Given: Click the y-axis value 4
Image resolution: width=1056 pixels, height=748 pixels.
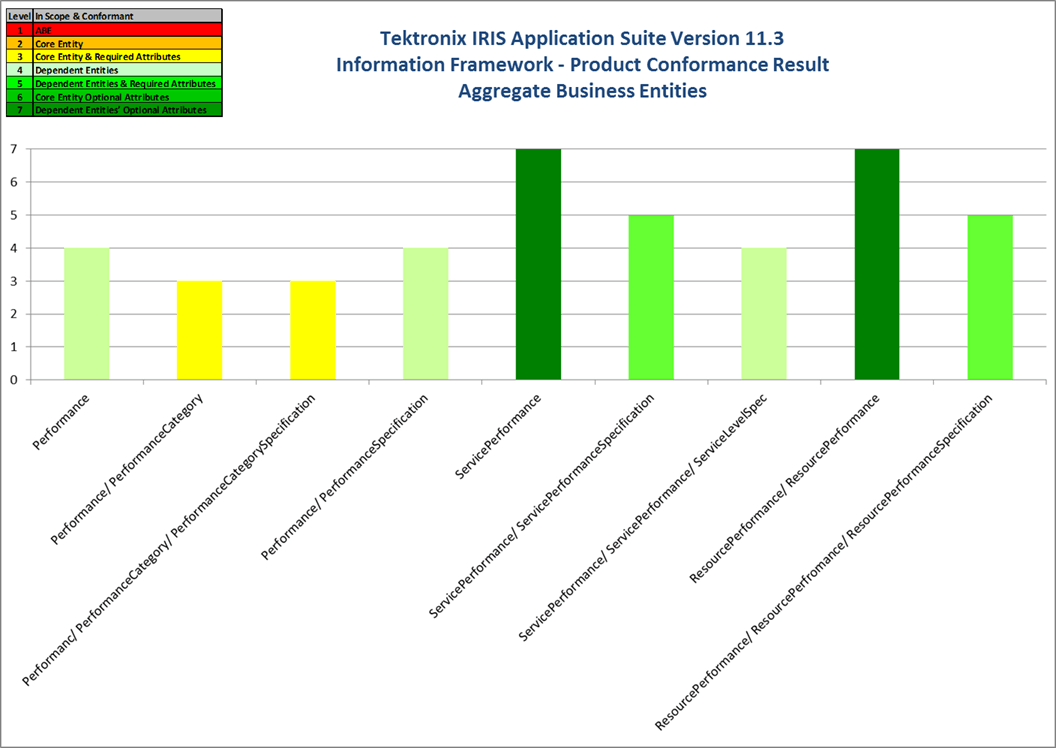Looking at the screenshot, I should pyautogui.click(x=13, y=248).
